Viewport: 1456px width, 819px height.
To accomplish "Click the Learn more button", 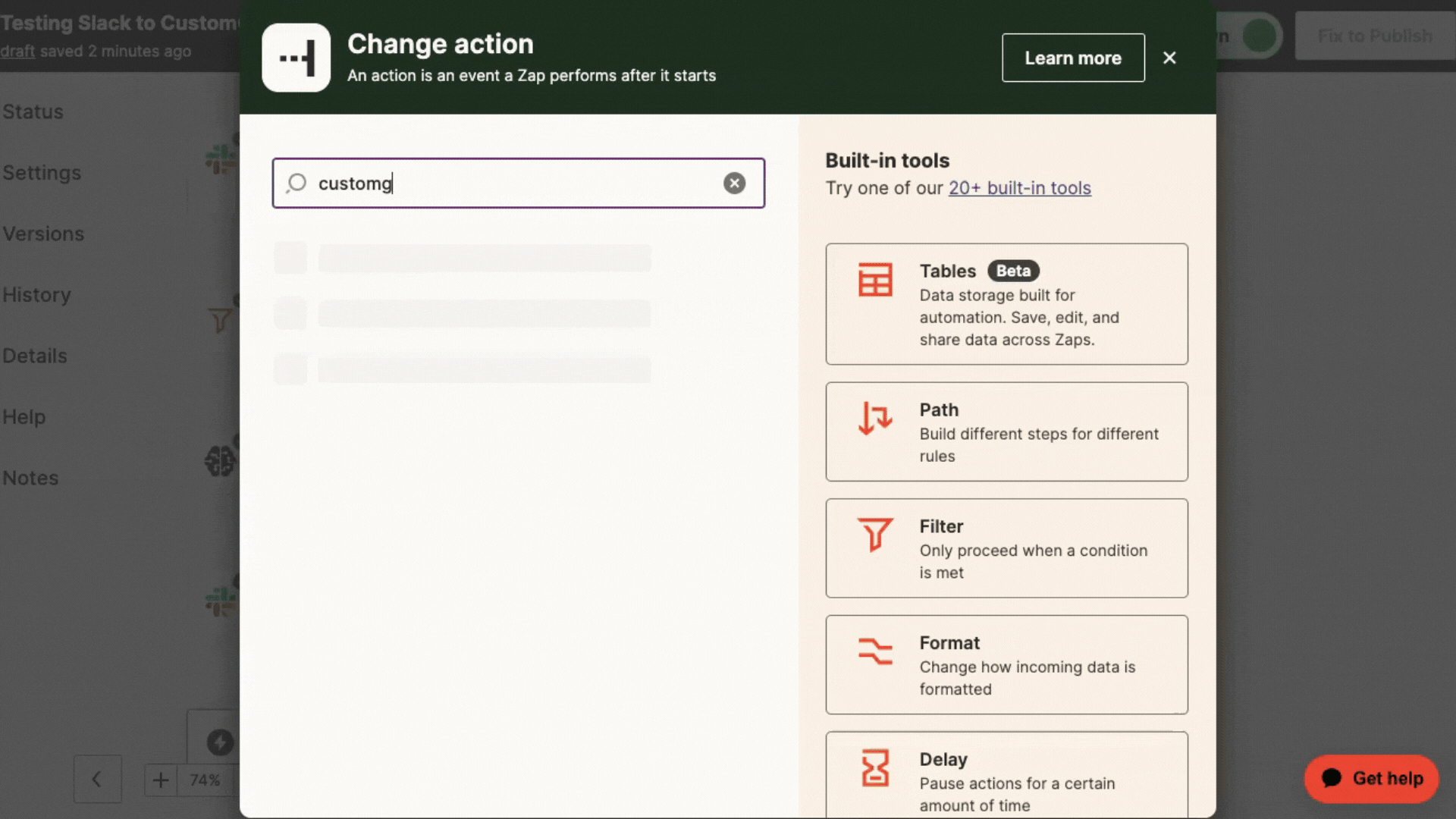I will click(x=1072, y=58).
